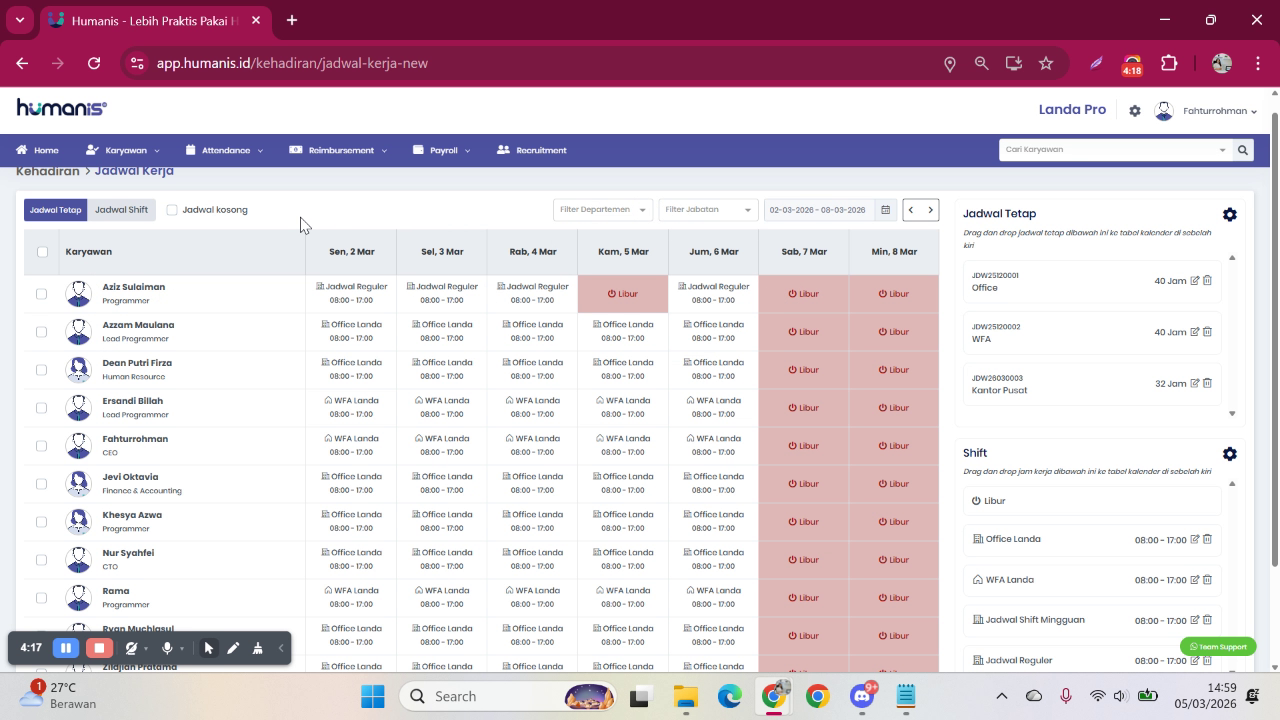The width and height of the screenshot is (1280, 720).
Task: Stop the screen recording
Action: 99,648
